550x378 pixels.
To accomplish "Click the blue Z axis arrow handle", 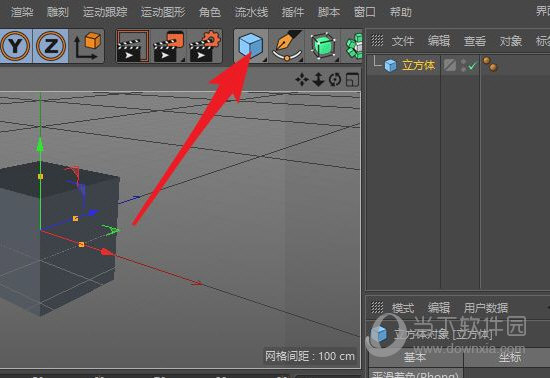I will [x=93, y=212].
